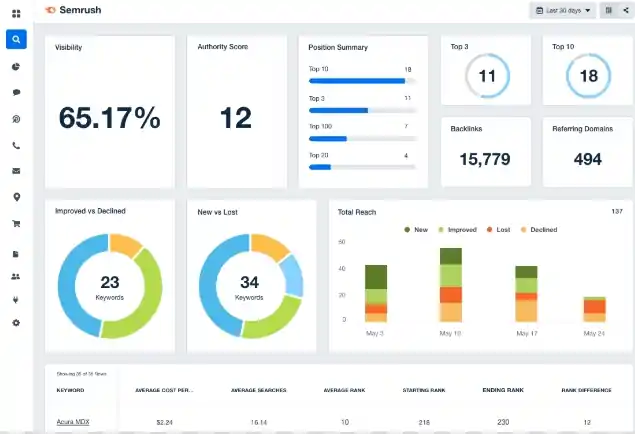This screenshot has width=635, height=434.
Task: Click the Backlinks value 15,779
Action: pos(485,159)
